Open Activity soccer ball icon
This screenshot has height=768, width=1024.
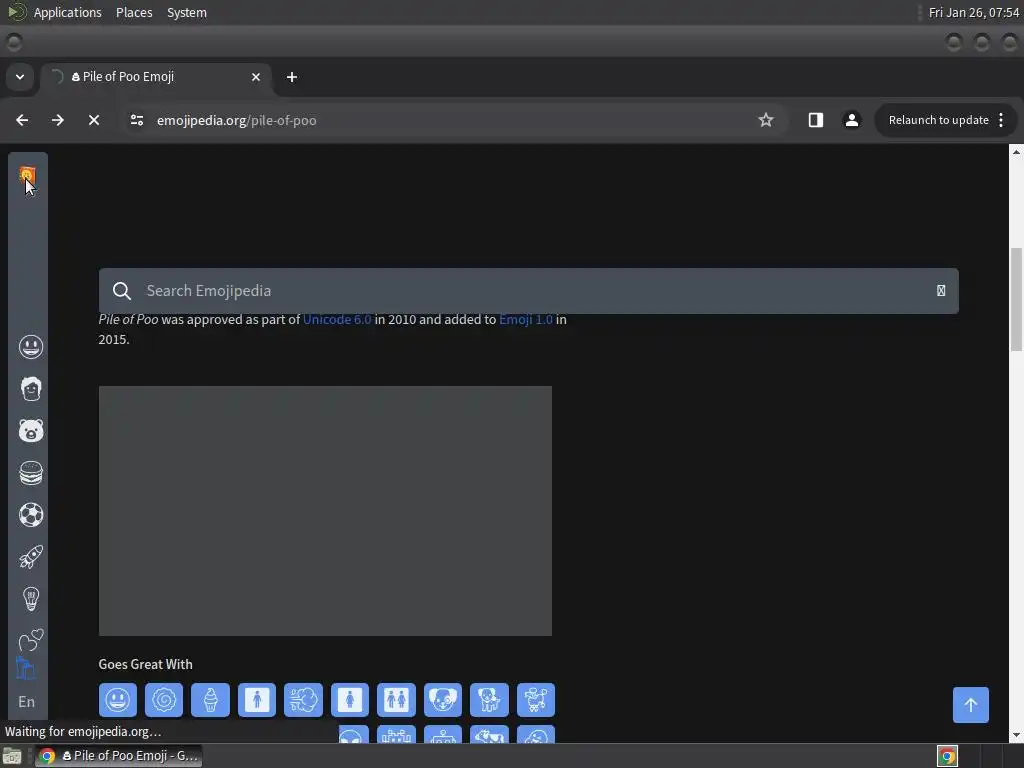click(x=31, y=515)
